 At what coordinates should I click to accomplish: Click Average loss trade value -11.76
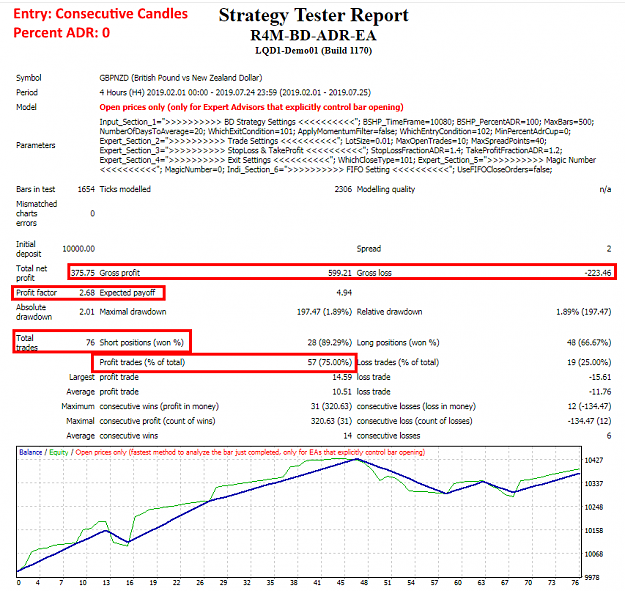600,392
